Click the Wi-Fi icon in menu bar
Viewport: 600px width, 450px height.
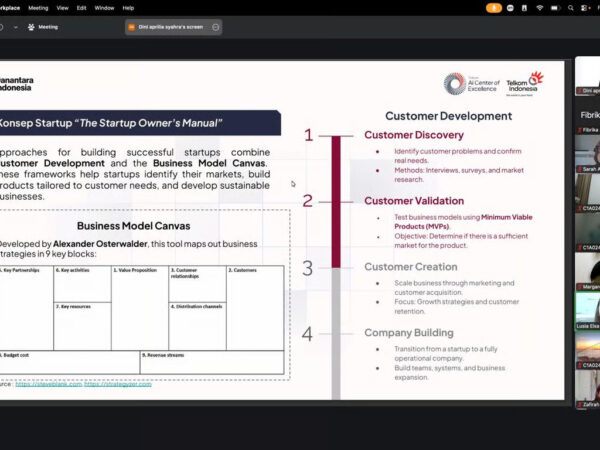pyautogui.click(x=540, y=7)
